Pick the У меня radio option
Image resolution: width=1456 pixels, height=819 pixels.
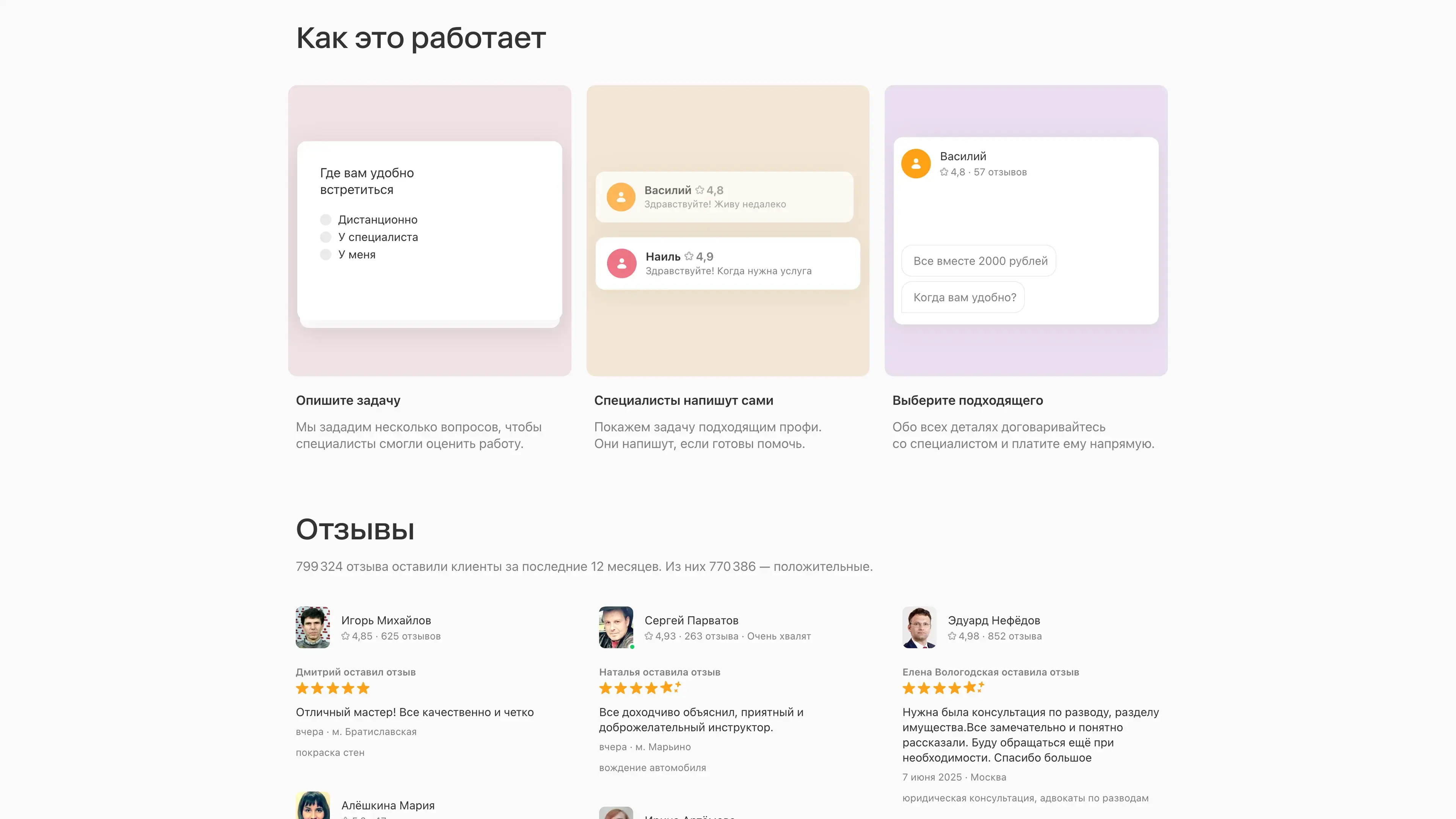click(326, 255)
